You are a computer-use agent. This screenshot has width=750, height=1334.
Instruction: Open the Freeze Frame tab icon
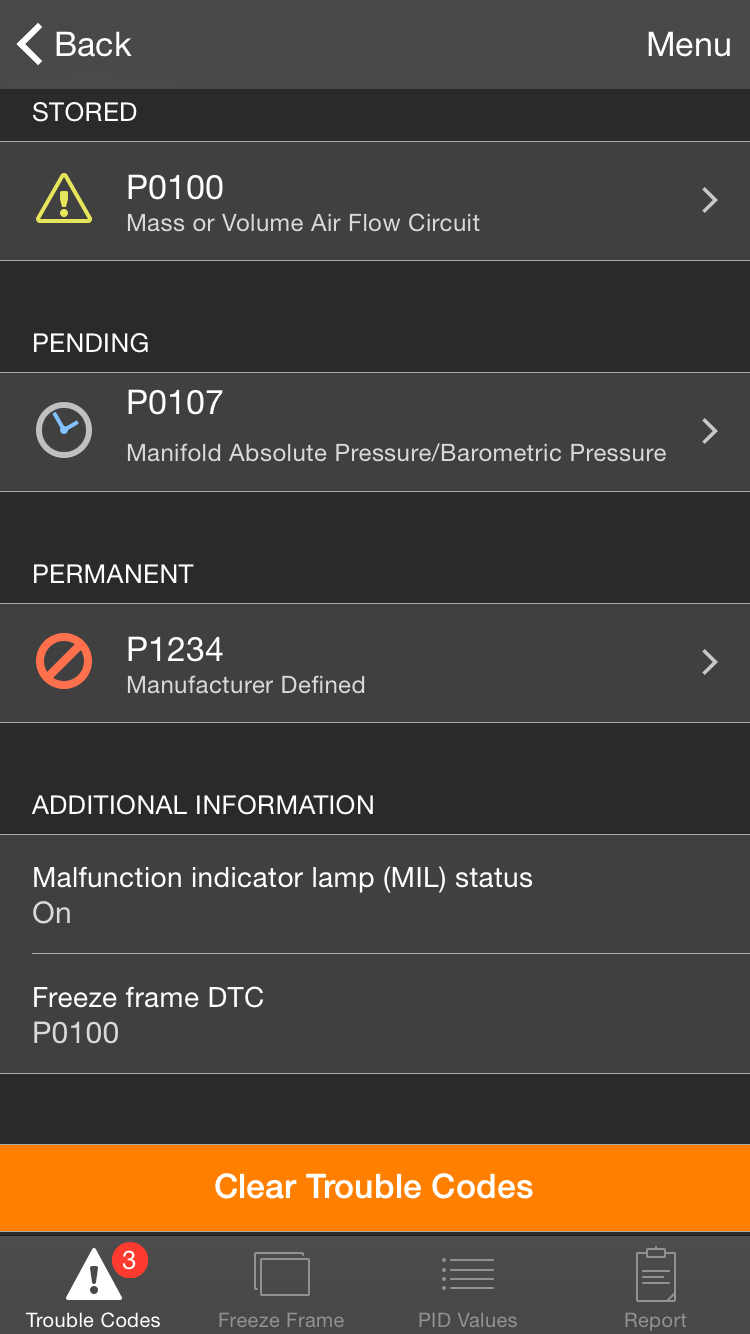tap(281, 1275)
